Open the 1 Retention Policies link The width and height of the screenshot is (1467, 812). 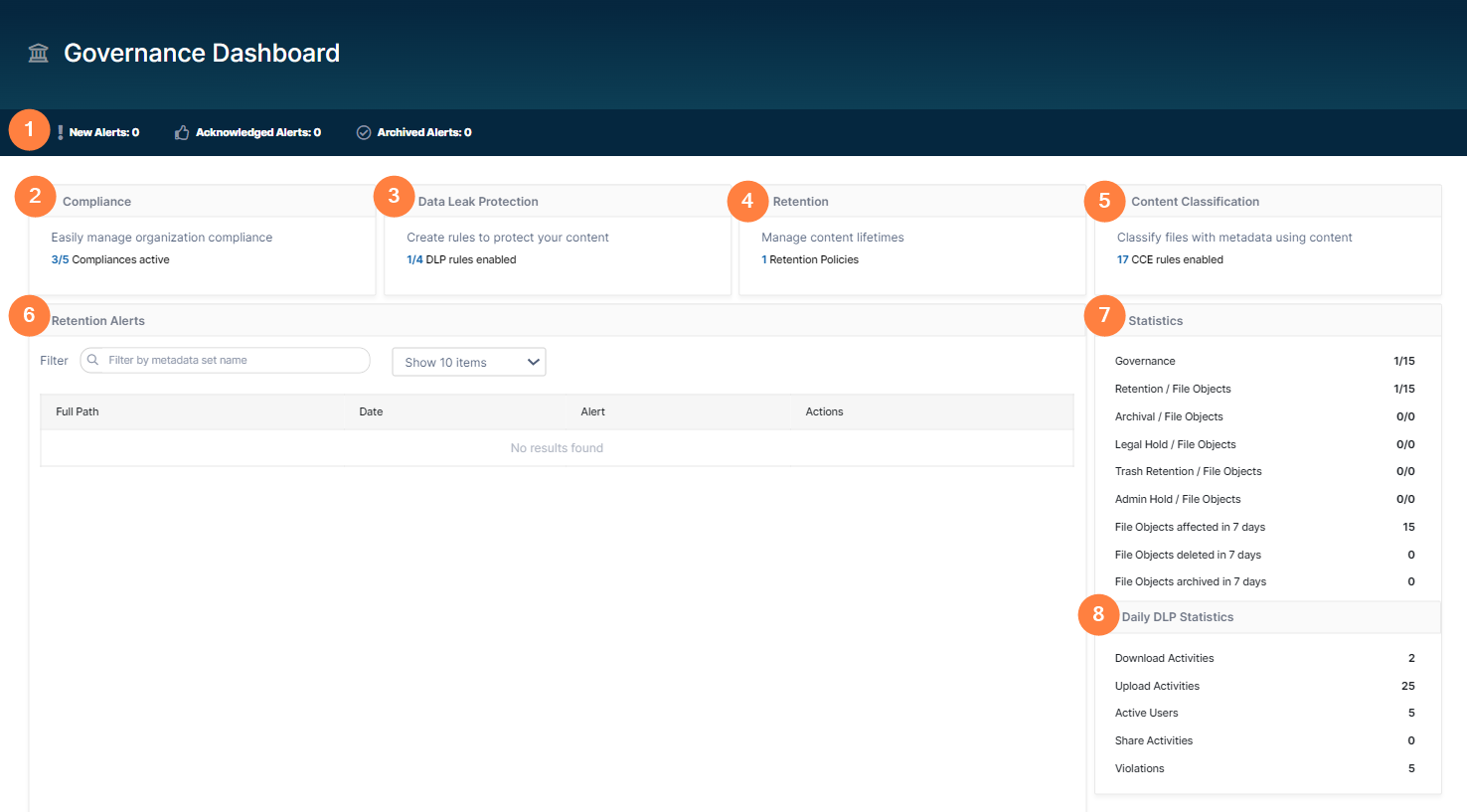click(x=810, y=259)
